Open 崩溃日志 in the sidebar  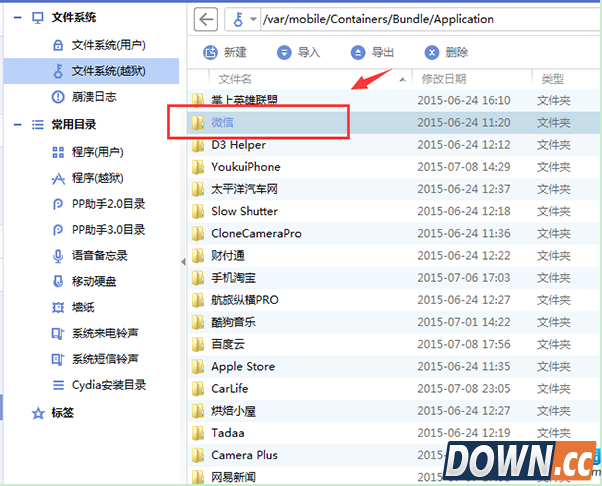coord(91,97)
